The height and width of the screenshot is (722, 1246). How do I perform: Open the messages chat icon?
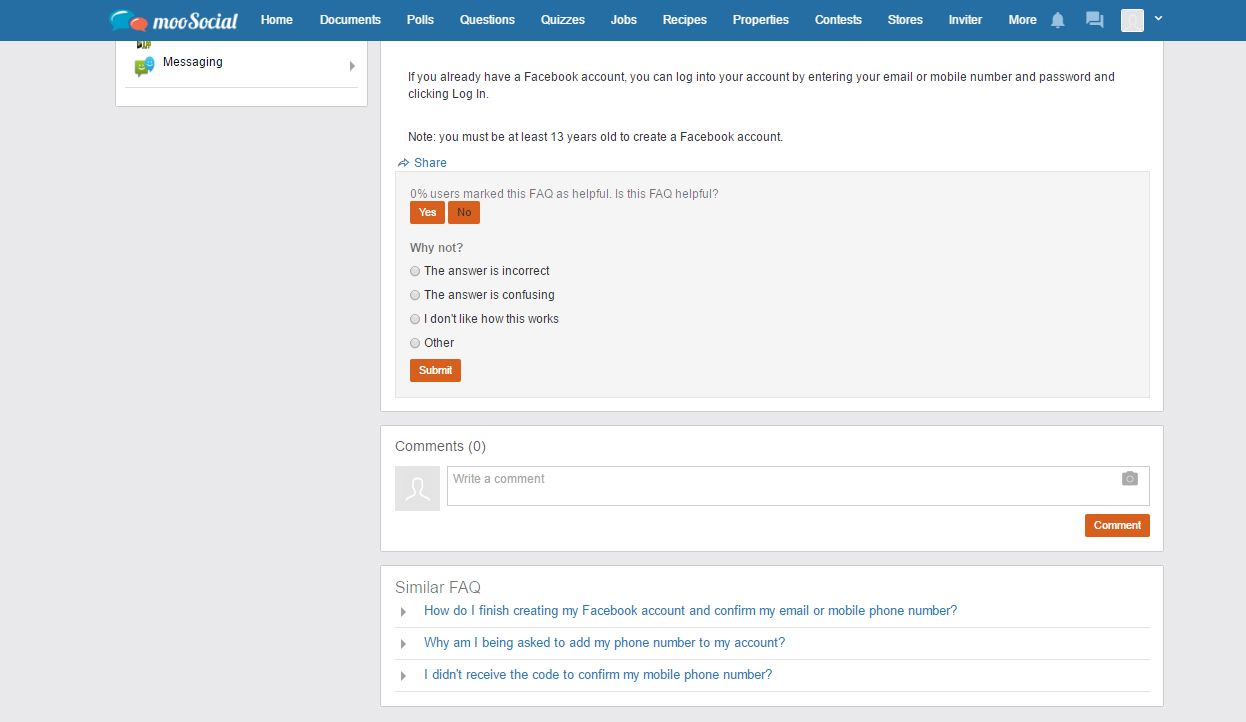(1095, 20)
